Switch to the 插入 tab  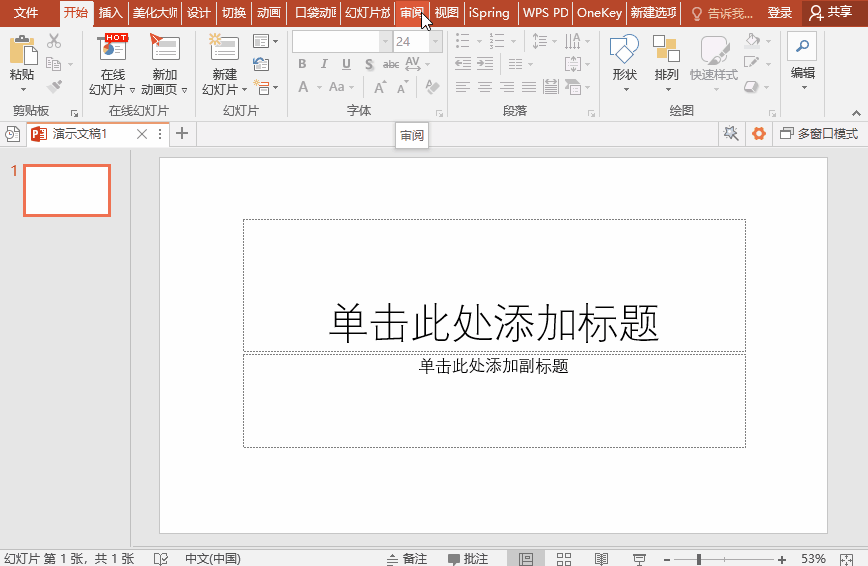(x=110, y=13)
